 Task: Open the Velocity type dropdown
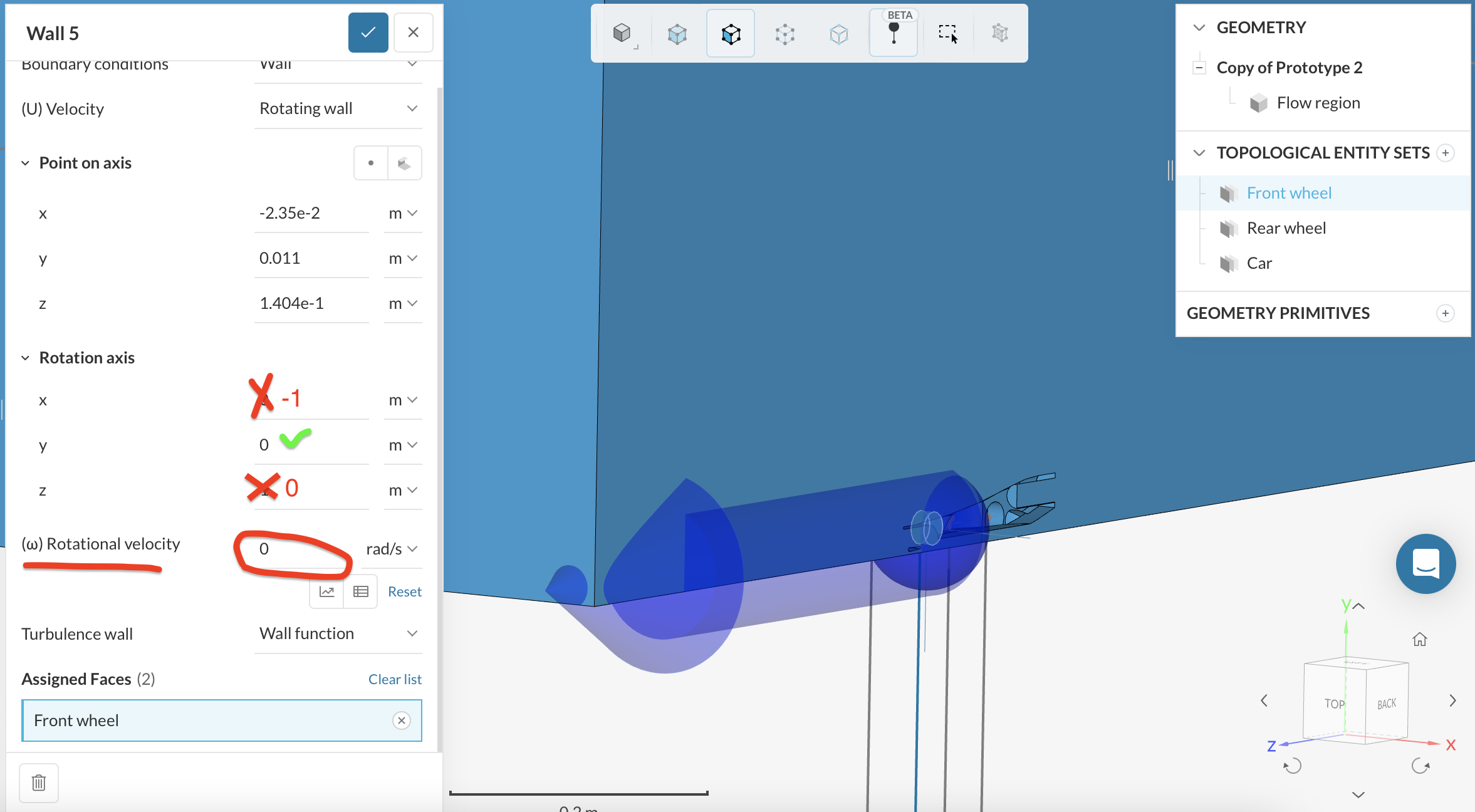(338, 108)
